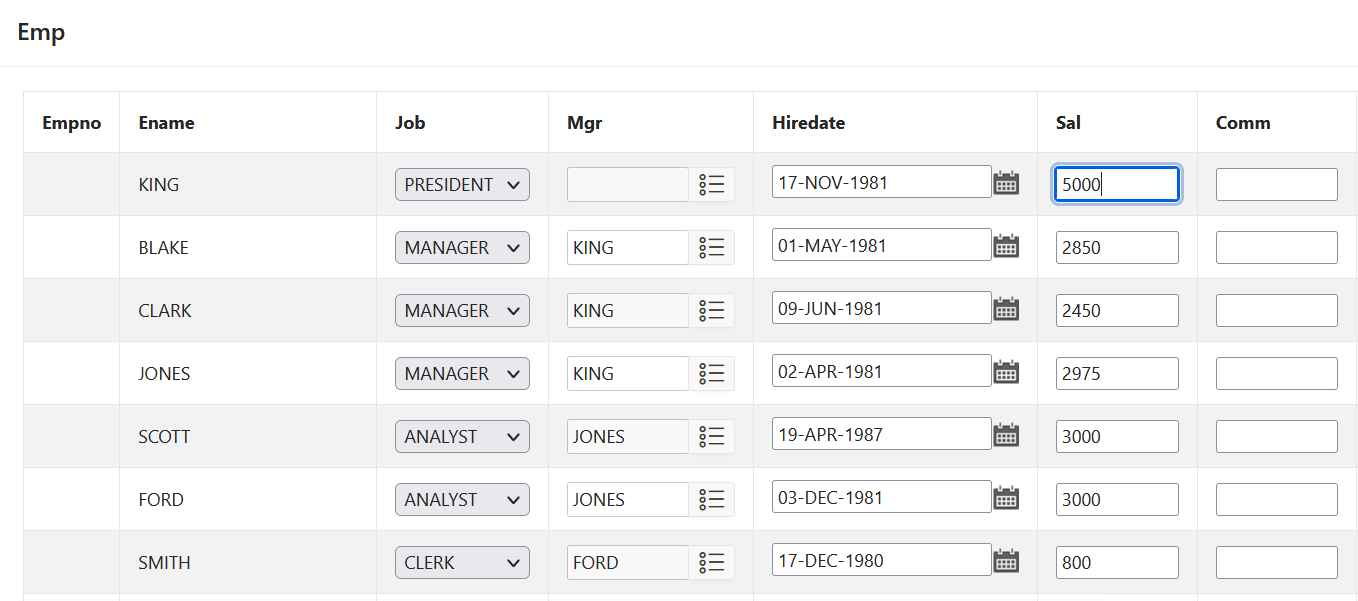
Task: Open the manager list of values for JONES
Action: pos(712,373)
